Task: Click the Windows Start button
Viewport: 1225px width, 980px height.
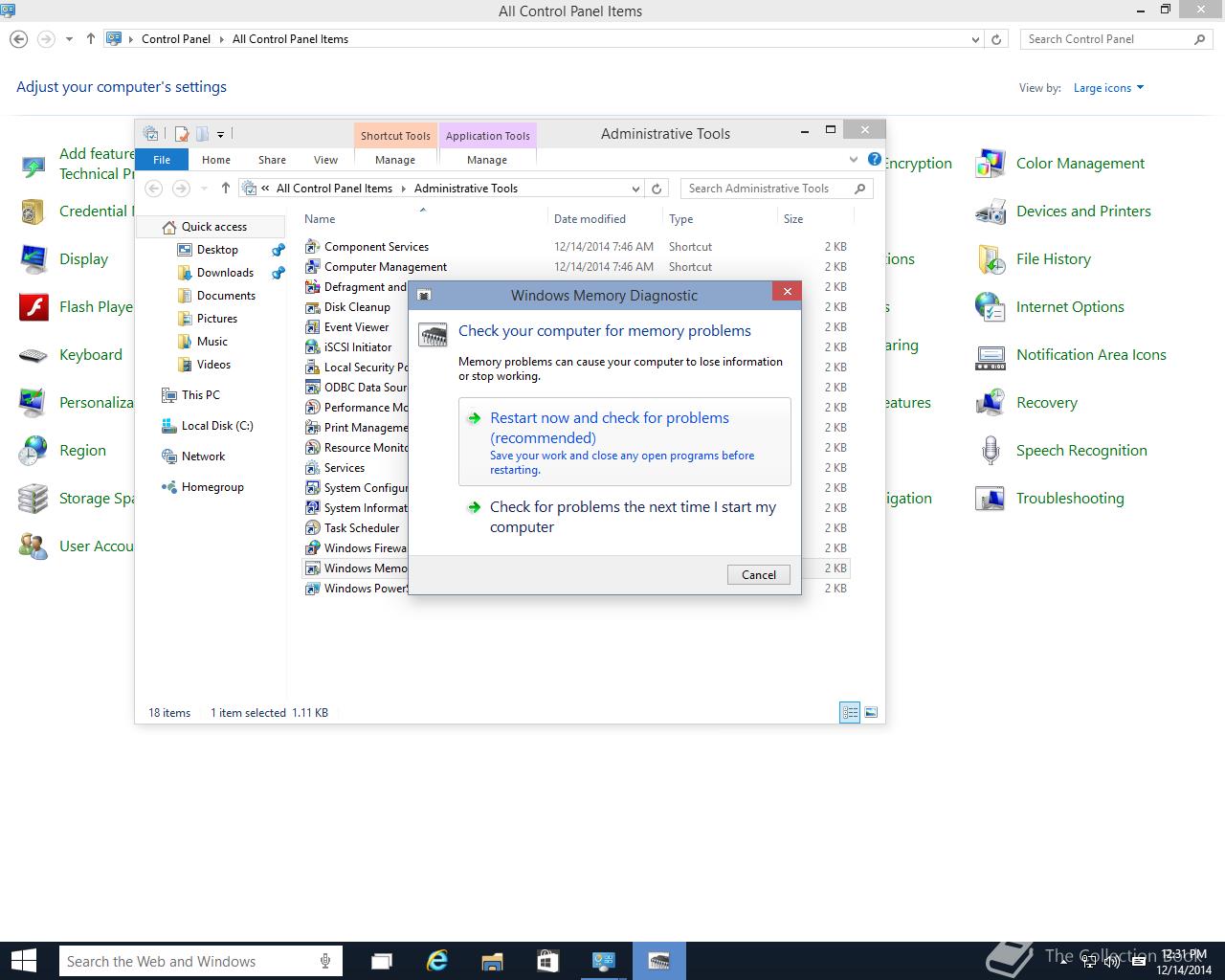Action: (23, 961)
